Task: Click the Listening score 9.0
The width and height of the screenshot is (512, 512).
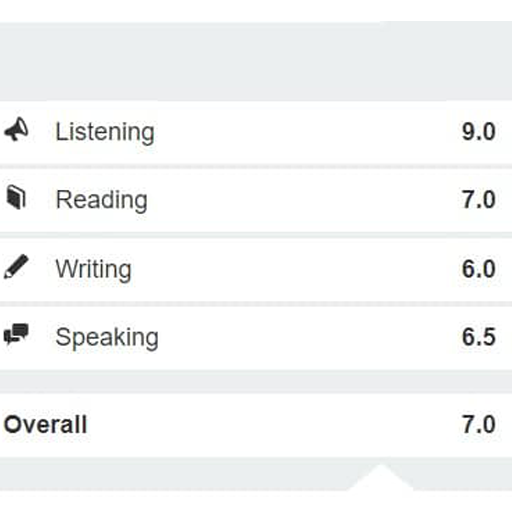Action: pyautogui.click(x=478, y=132)
